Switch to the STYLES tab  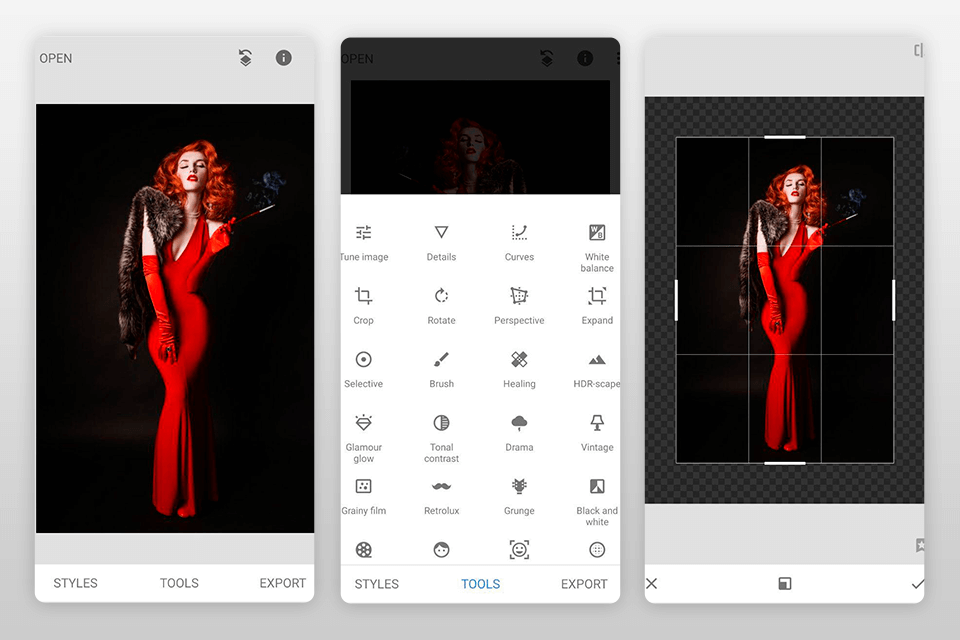pos(376,584)
